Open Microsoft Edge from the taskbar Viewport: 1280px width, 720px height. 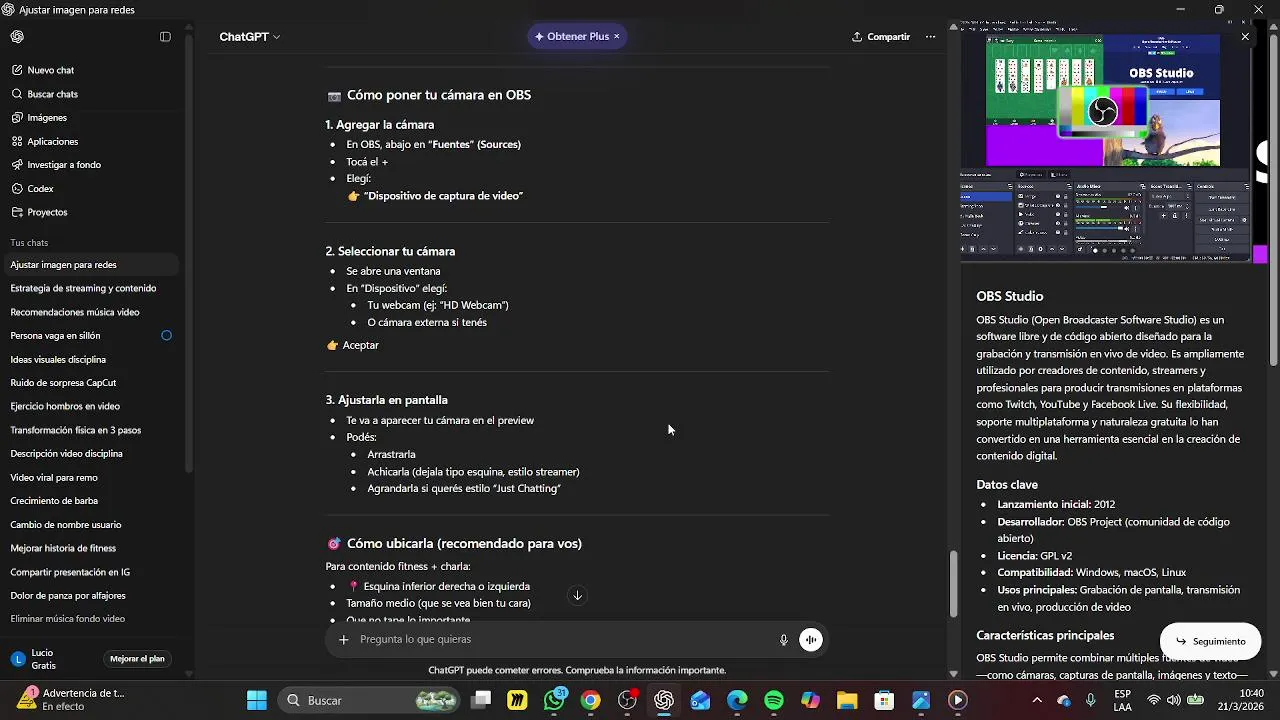click(737, 701)
